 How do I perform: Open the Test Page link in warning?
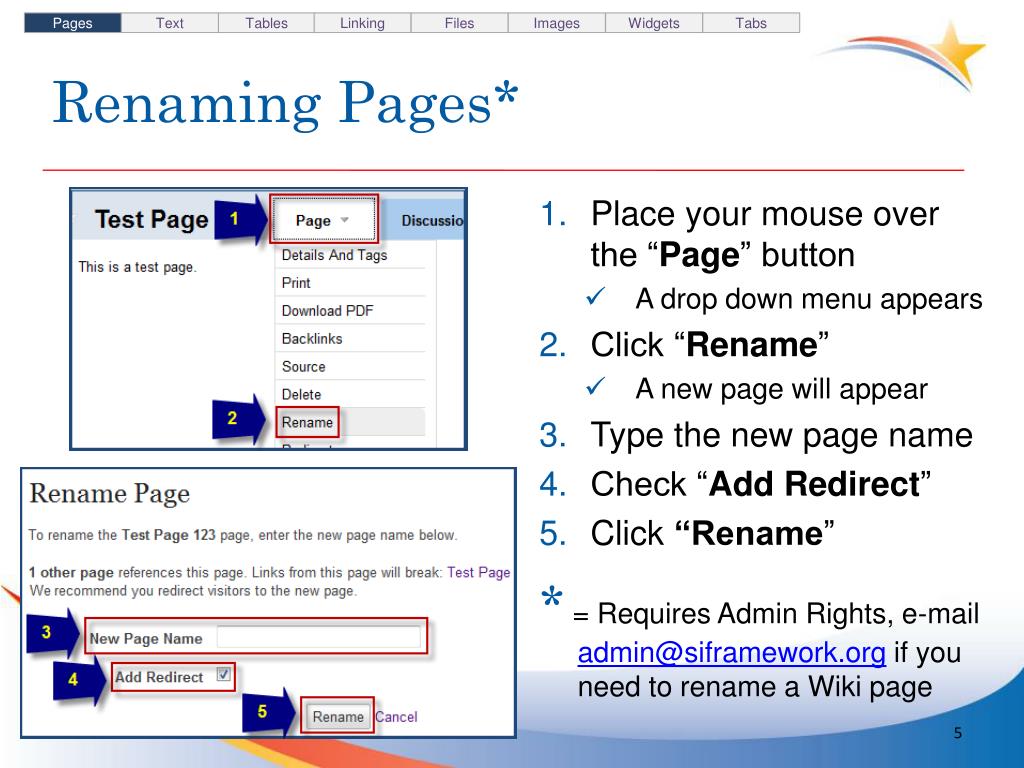479,573
